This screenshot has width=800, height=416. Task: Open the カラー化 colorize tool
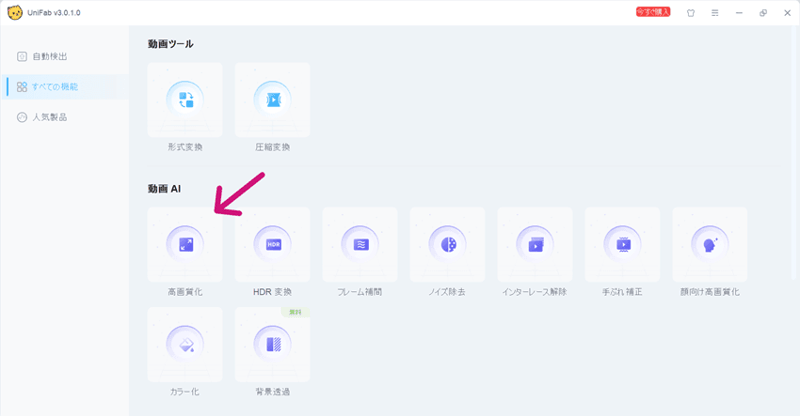(x=185, y=344)
